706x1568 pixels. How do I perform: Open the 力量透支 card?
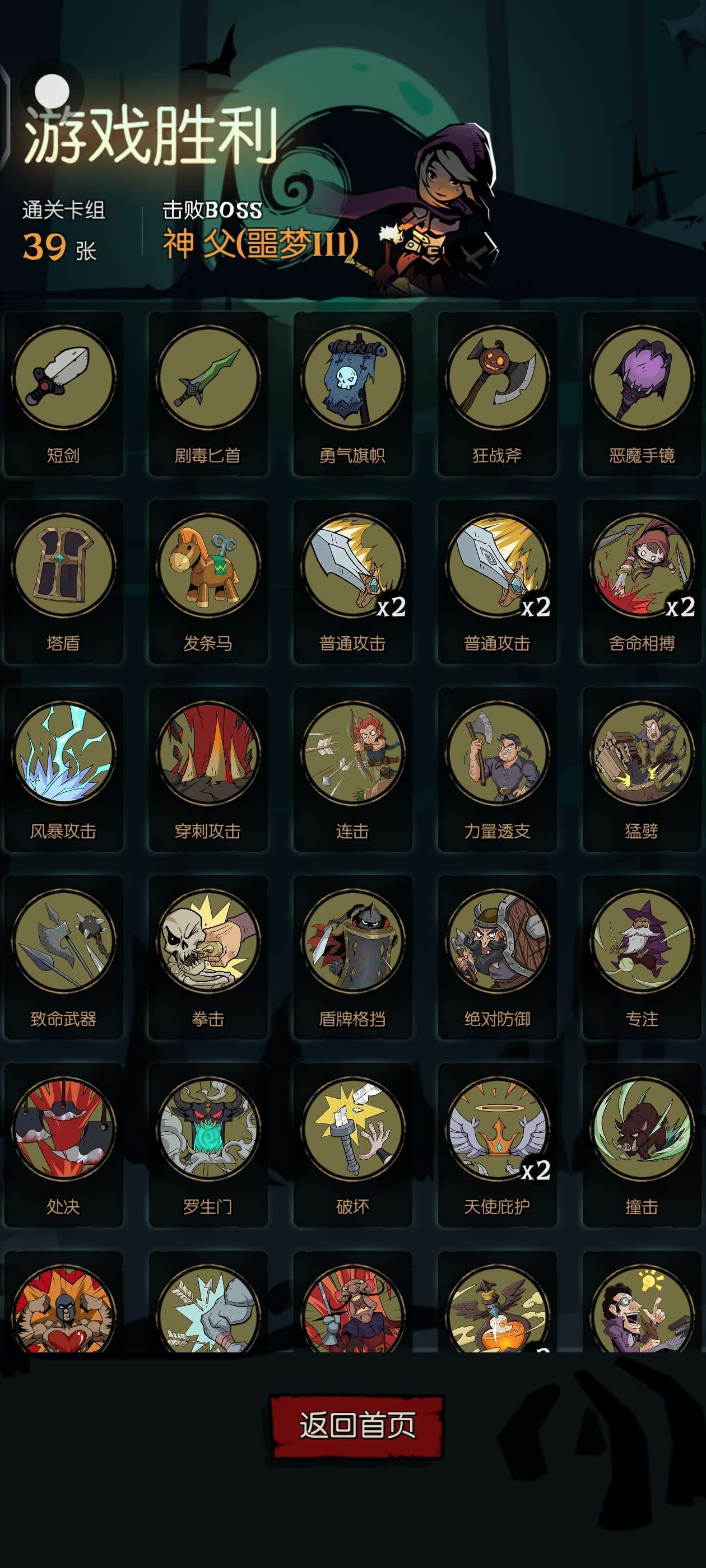tap(497, 769)
